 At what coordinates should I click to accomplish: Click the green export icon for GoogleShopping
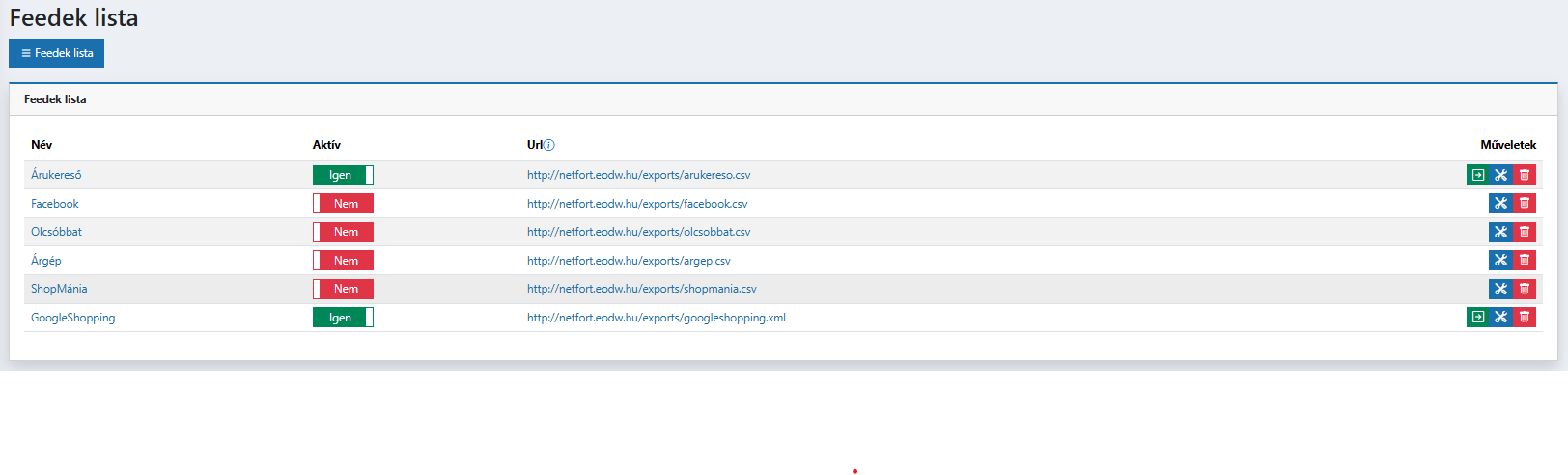(1477, 318)
